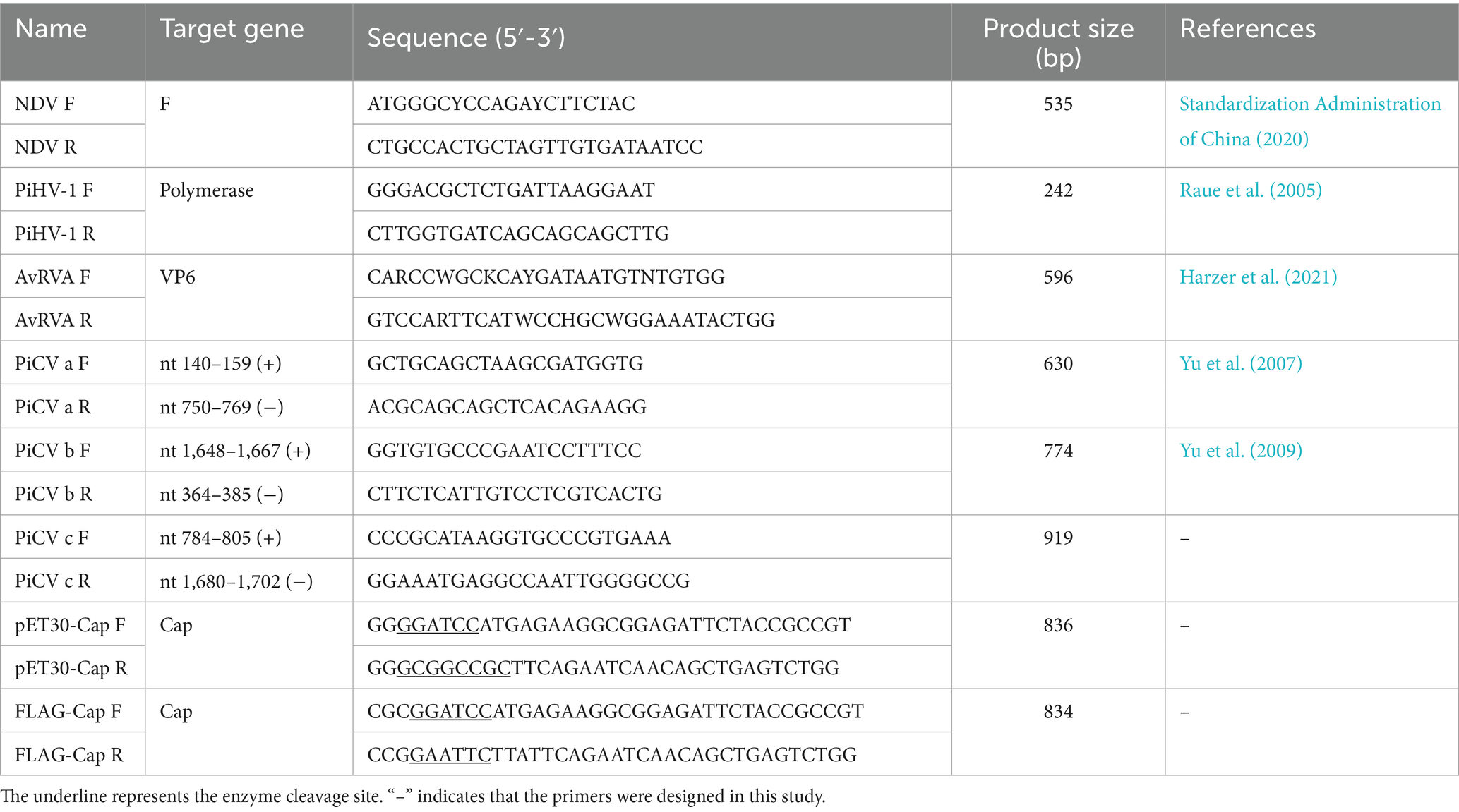Select the Sequence (5′-3′) column header

pyautogui.click(x=466, y=37)
